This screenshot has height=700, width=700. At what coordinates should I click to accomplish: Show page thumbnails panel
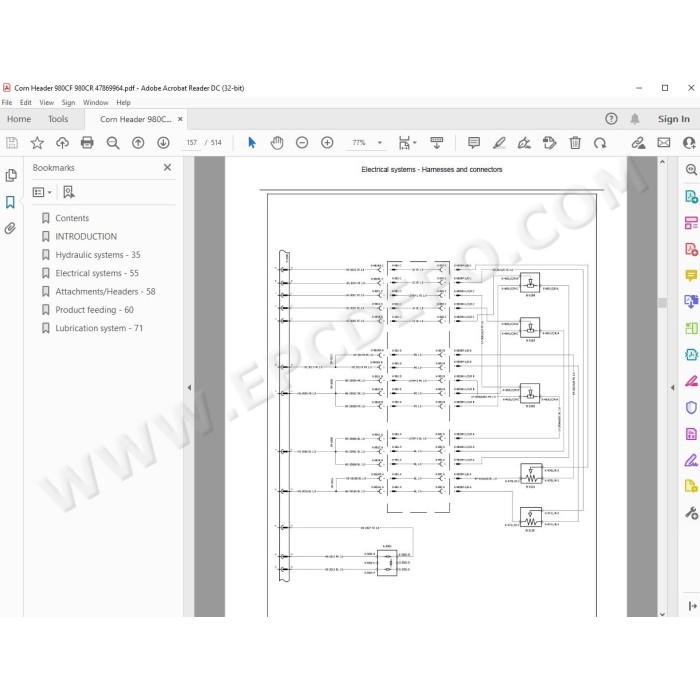[x=11, y=175]
